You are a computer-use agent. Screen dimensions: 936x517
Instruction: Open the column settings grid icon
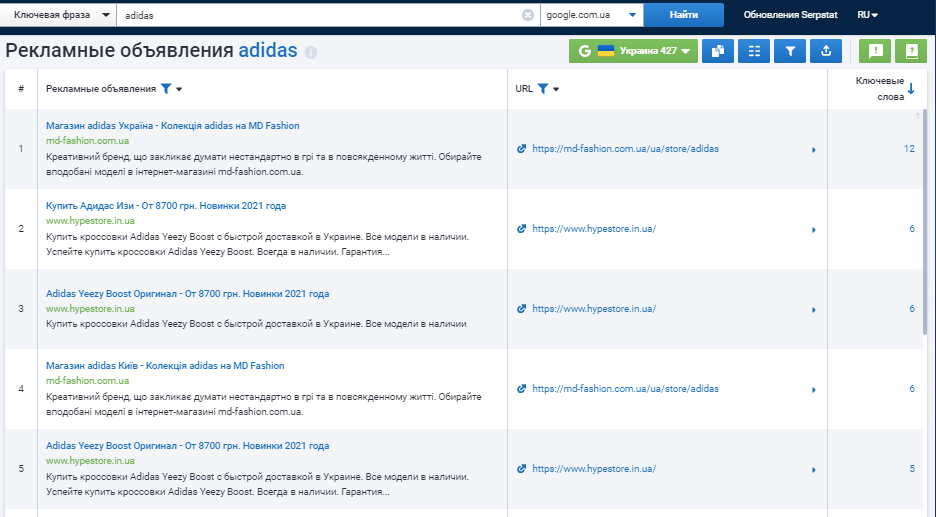(x=753, y=51)
